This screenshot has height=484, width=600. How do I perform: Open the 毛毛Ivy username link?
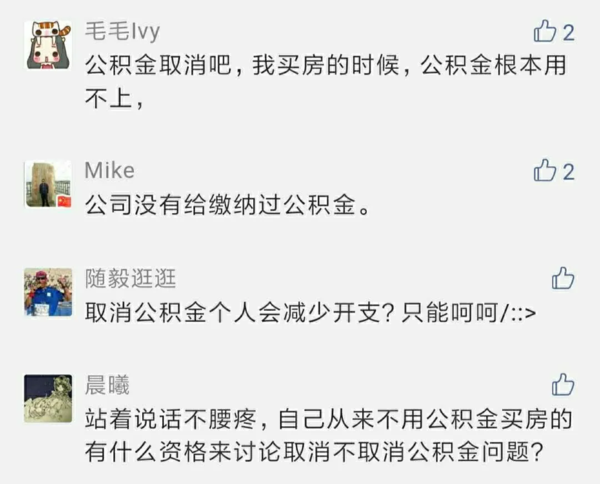(122, 31)
